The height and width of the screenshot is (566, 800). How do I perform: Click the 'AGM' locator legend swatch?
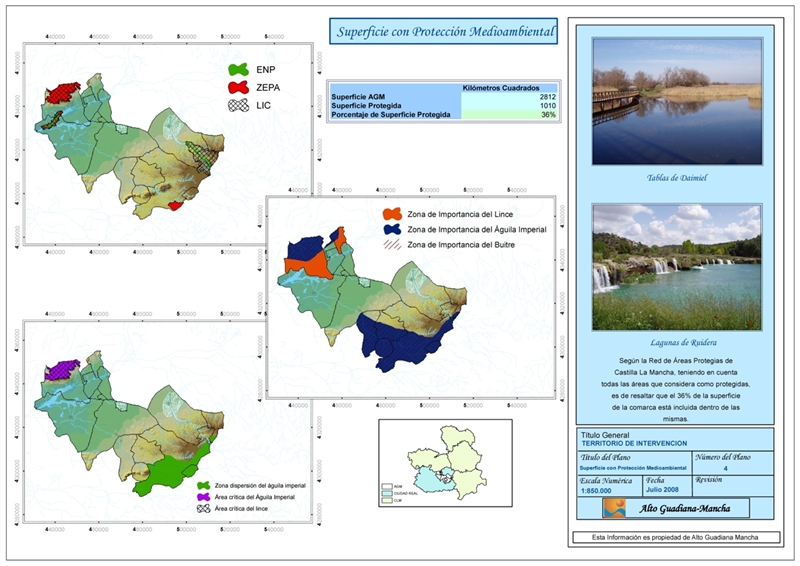pyautogui.click(x=387, y=486)
